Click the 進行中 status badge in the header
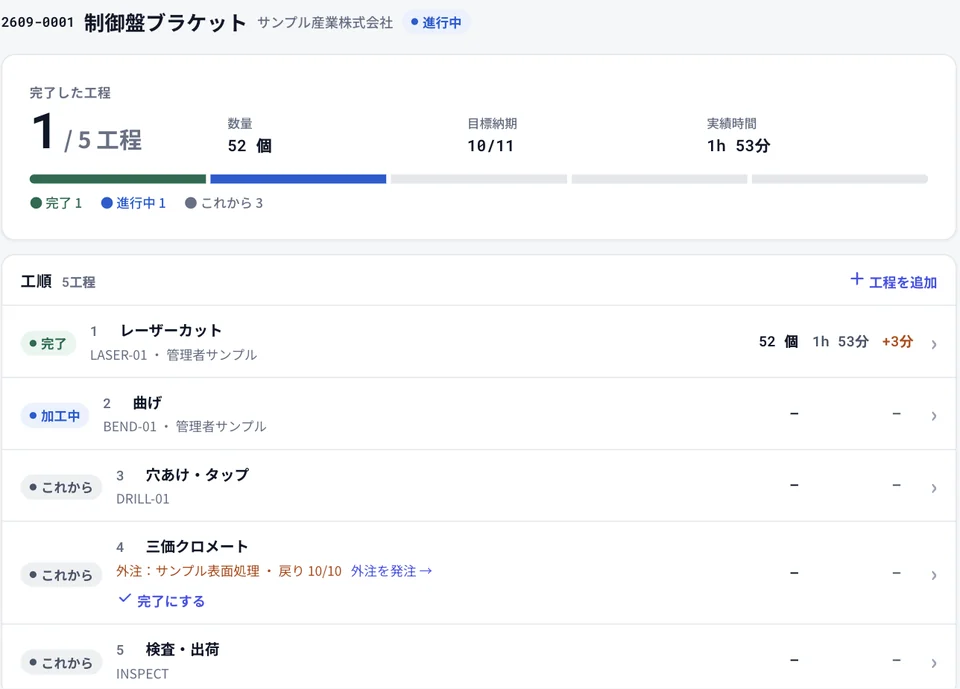The image size is (960, 689). click(436, 23)
